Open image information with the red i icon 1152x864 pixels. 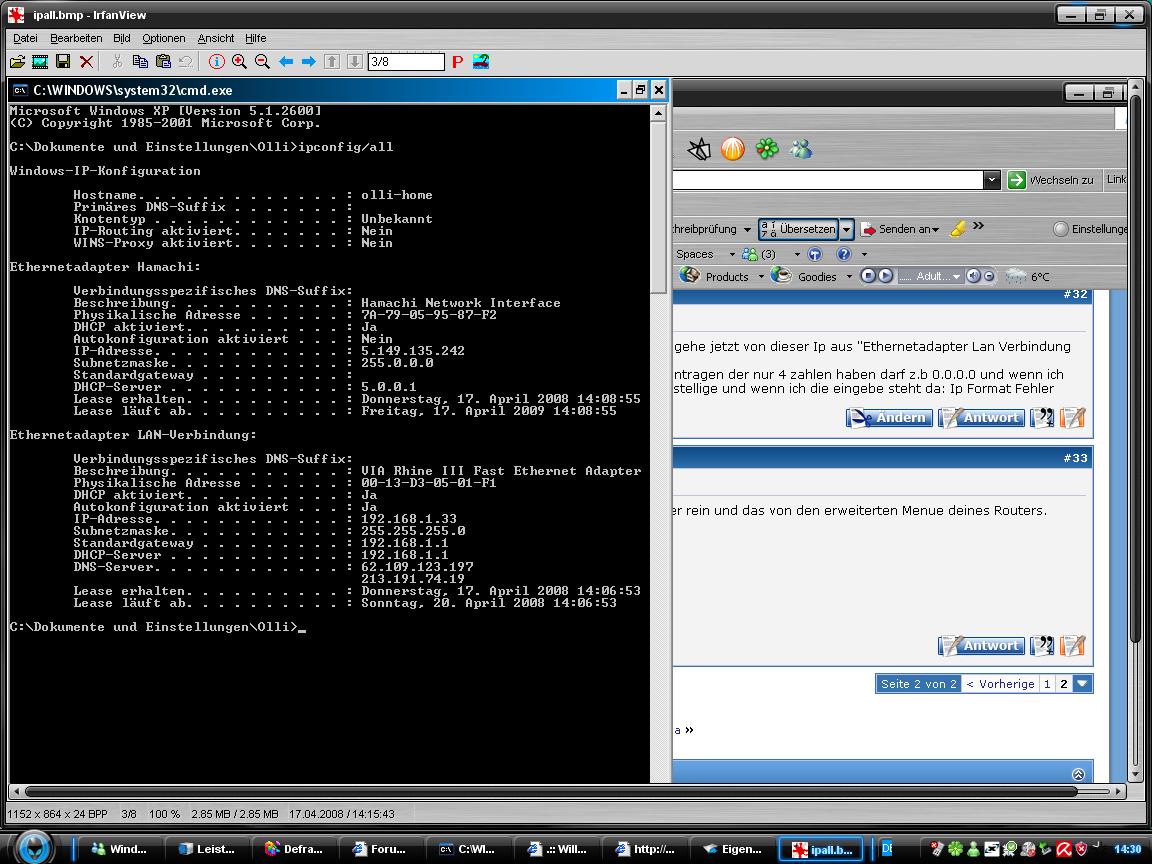(x=216, y=62)
